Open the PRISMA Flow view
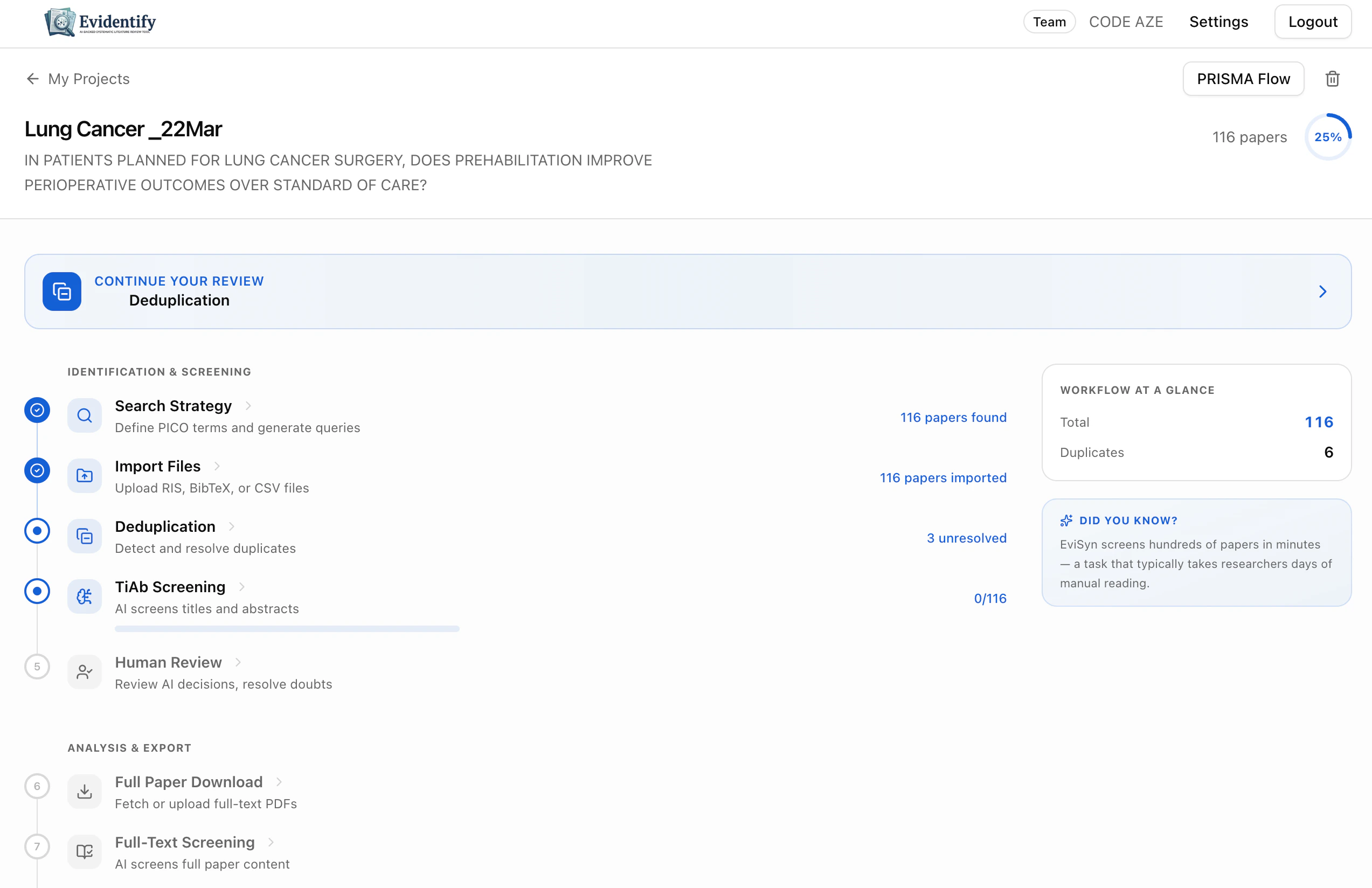1372x888 pixels. (1243, 78)
